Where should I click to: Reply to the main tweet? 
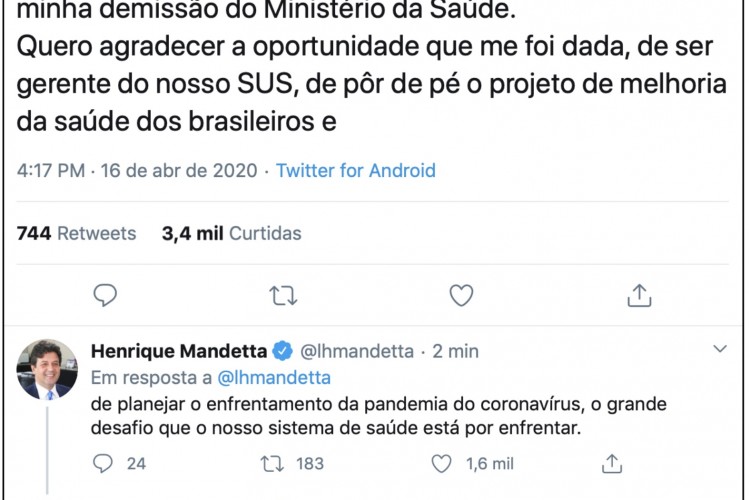(105, 295)
